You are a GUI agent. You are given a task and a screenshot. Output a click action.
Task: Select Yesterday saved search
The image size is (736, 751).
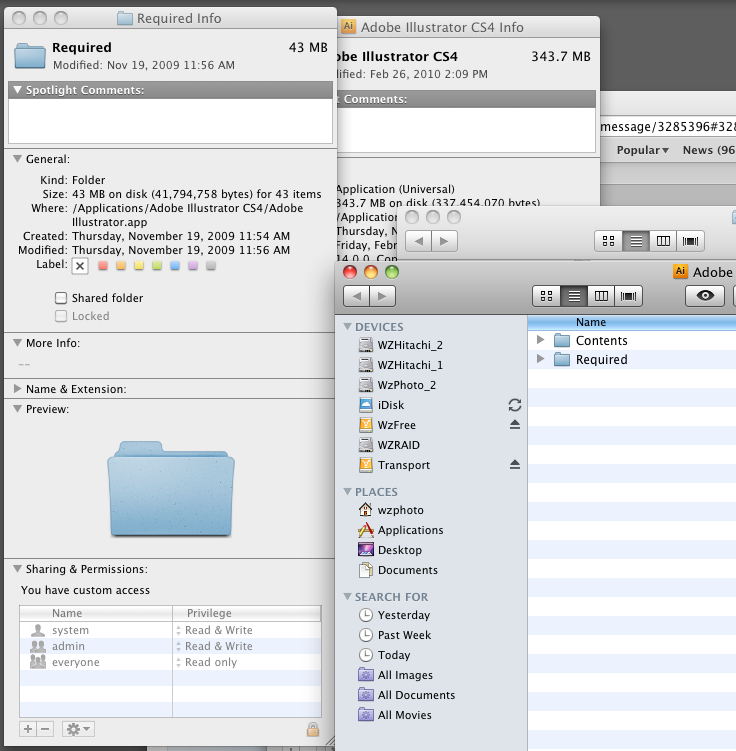[x=395, y=615]
